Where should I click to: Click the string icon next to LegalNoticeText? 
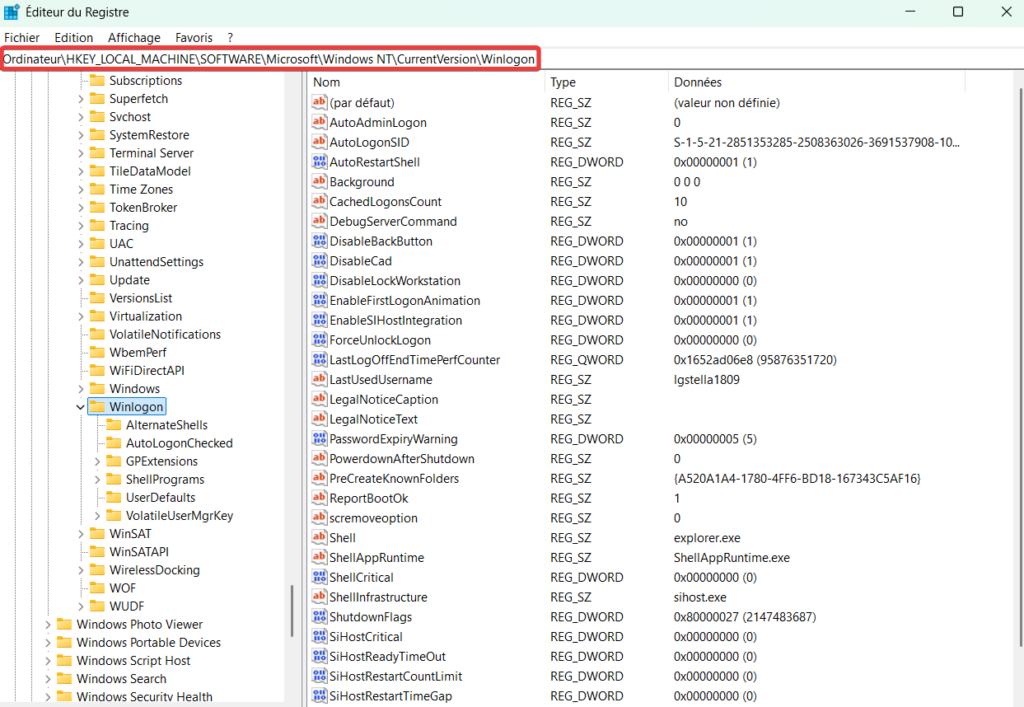[x=319, y=418]
